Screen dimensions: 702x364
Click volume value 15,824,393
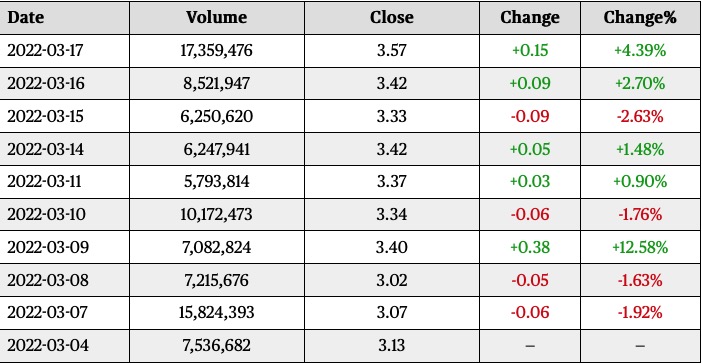tap(217, 313)
